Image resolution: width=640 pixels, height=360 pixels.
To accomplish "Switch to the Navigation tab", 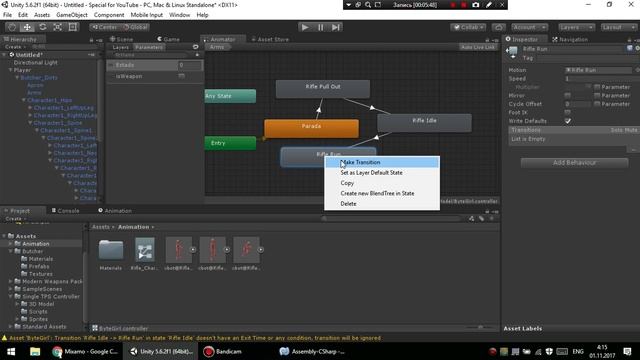I will 570,39.
